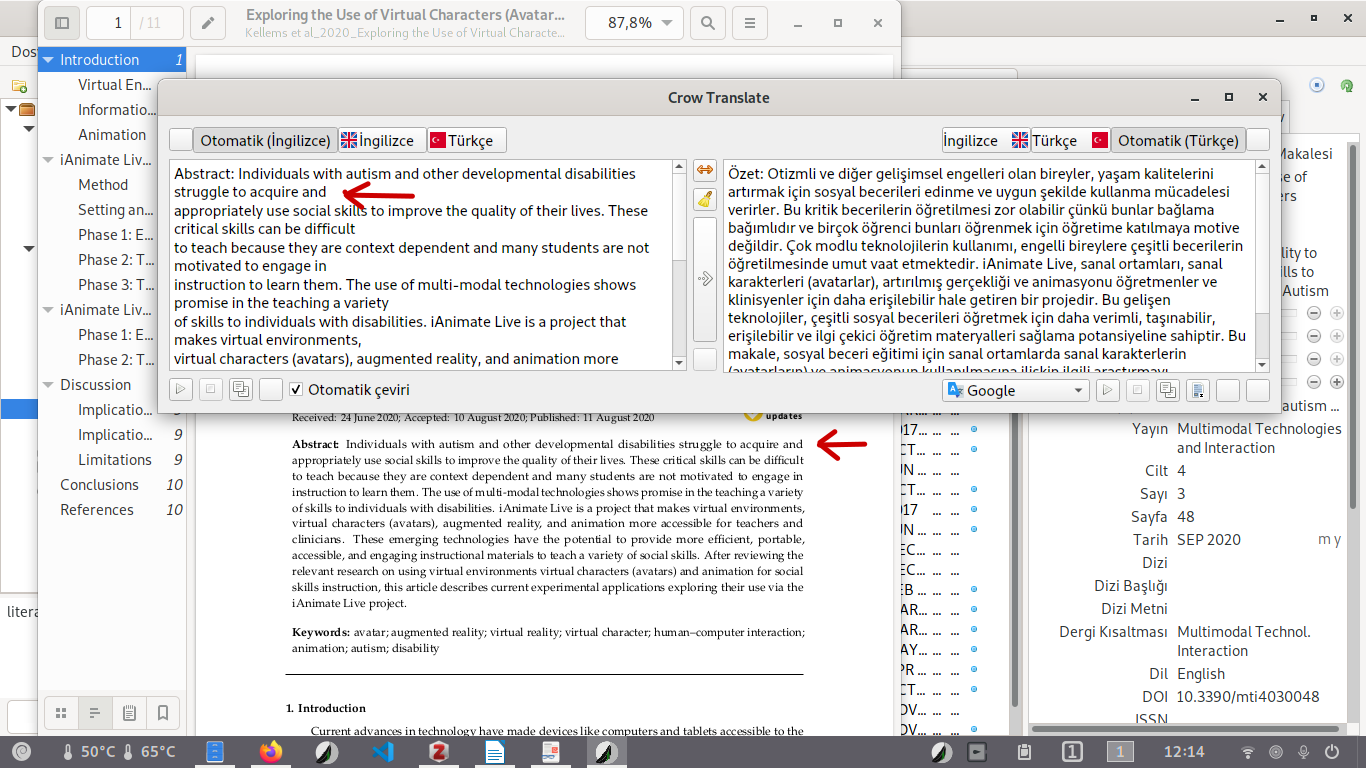
Task: Select Türkçe as target language
Action: [1070, 140]
